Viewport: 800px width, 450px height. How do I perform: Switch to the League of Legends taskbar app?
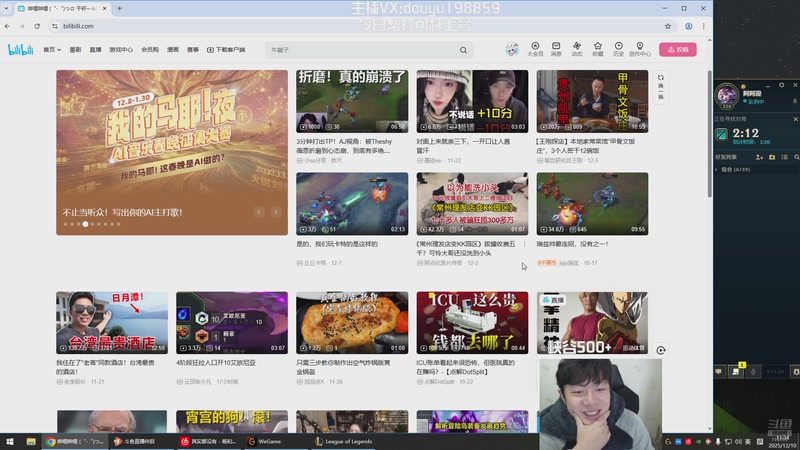343,441
